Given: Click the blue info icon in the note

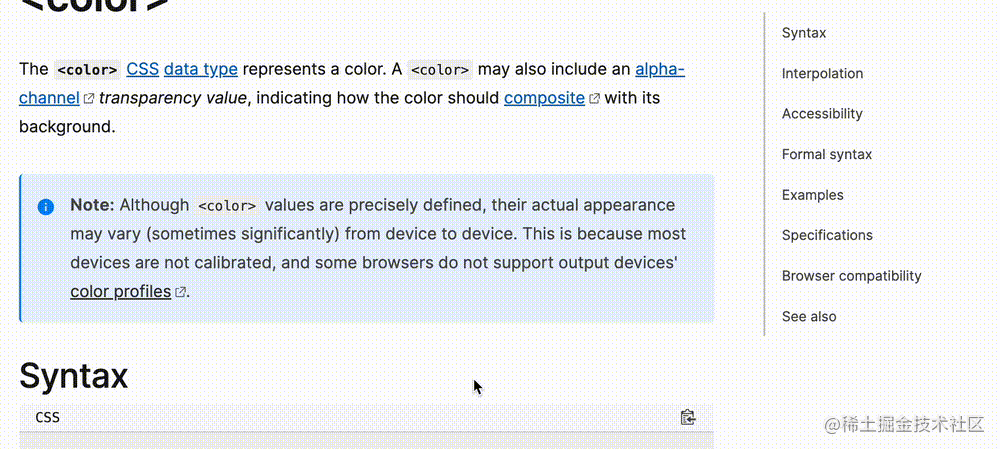Looking at the screenshot, I should 46,207.
